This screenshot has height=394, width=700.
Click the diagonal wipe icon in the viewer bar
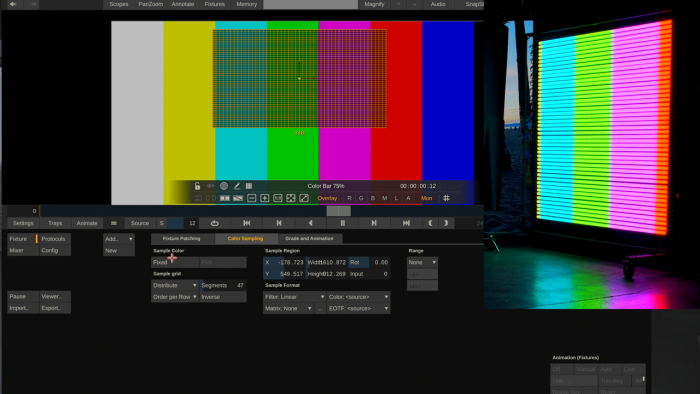click(238, 198)
